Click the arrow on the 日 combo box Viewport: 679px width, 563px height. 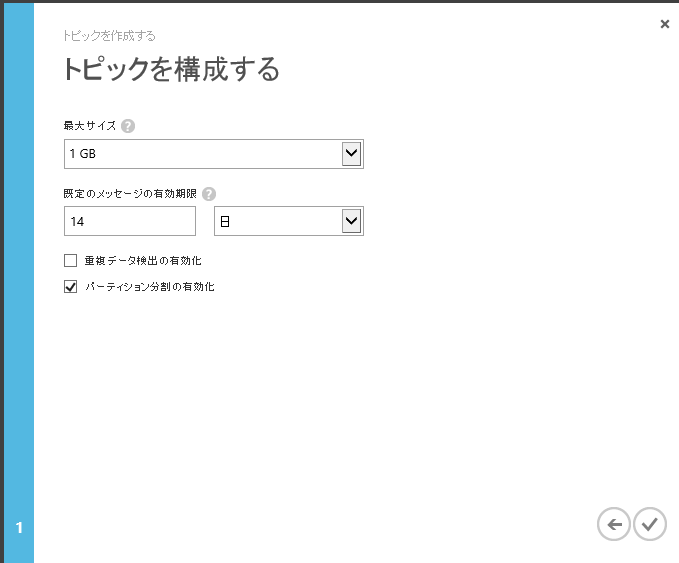[351, 221]
